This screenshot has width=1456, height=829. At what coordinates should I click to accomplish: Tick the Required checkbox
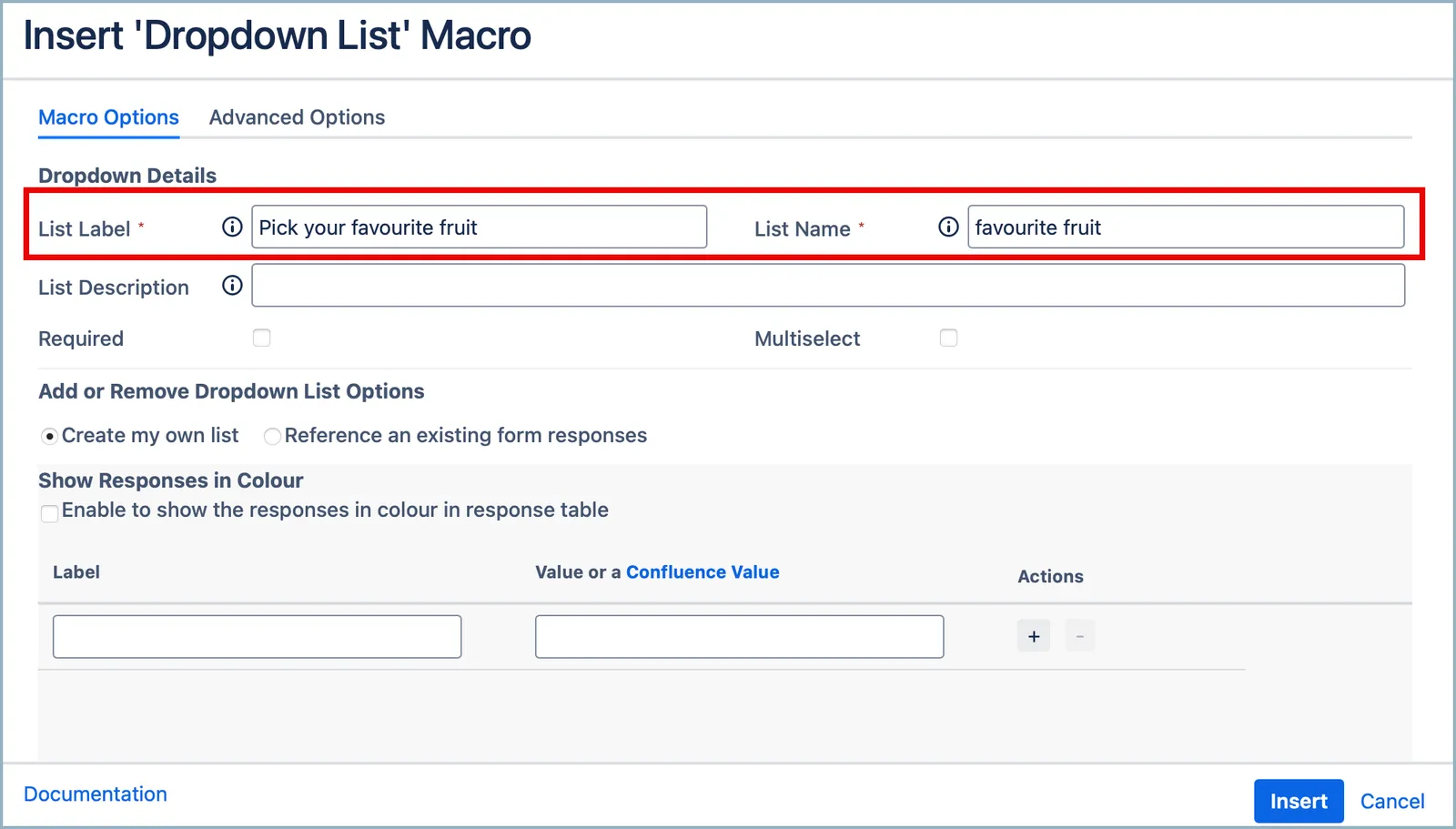click(x=262, y=338)
